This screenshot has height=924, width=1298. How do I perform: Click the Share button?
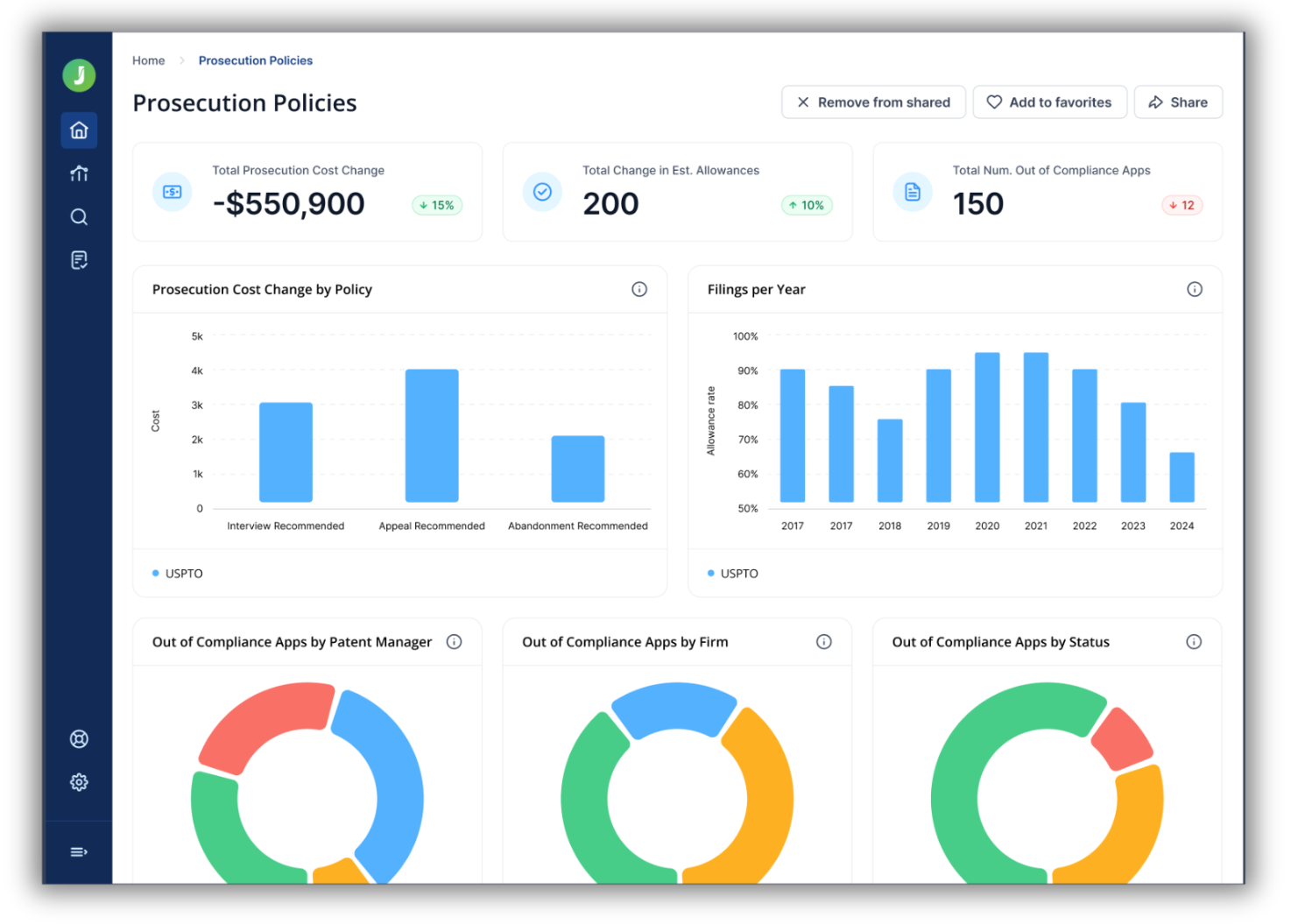(x=1178, y=102)
